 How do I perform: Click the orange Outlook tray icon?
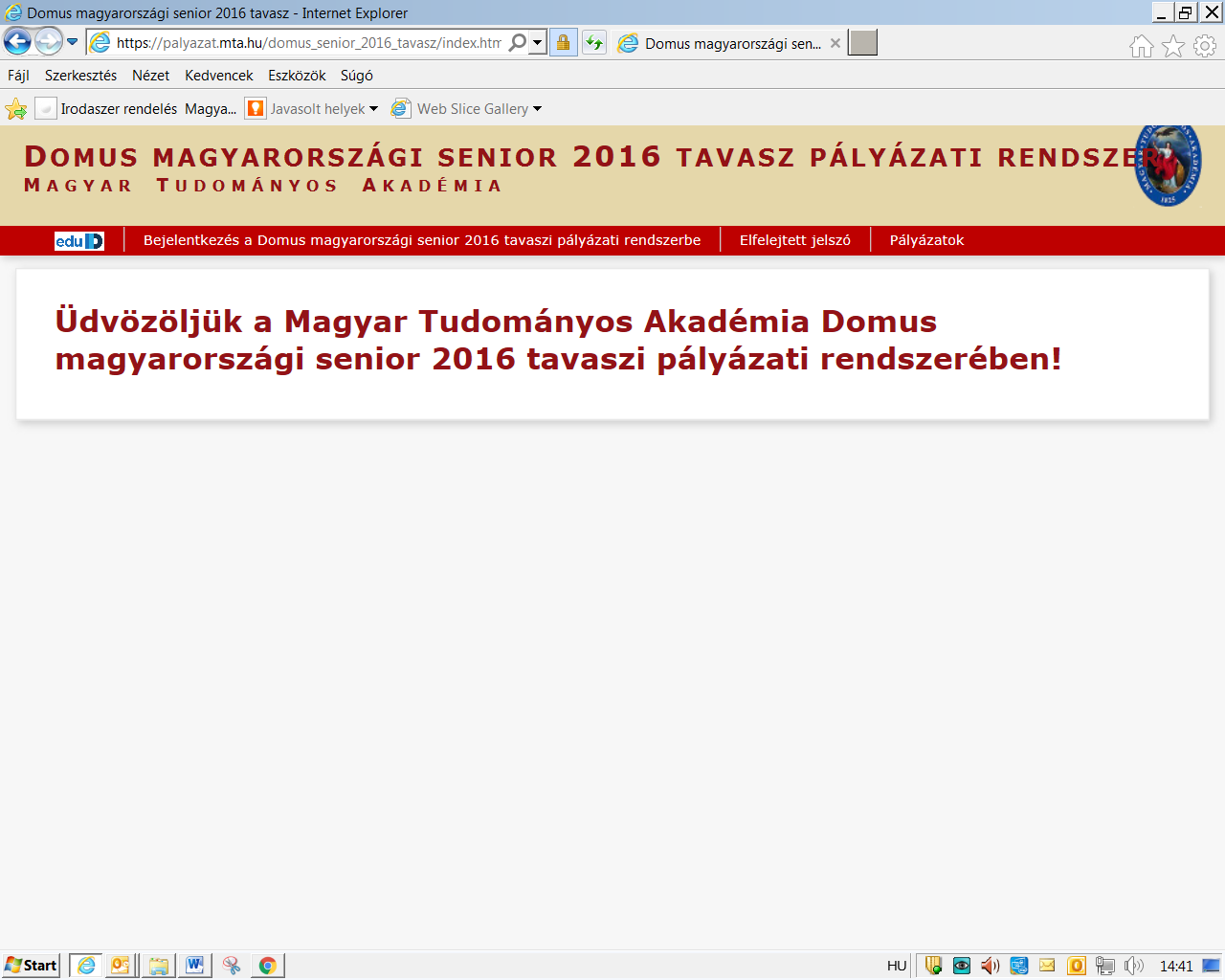pos(1077,966)
